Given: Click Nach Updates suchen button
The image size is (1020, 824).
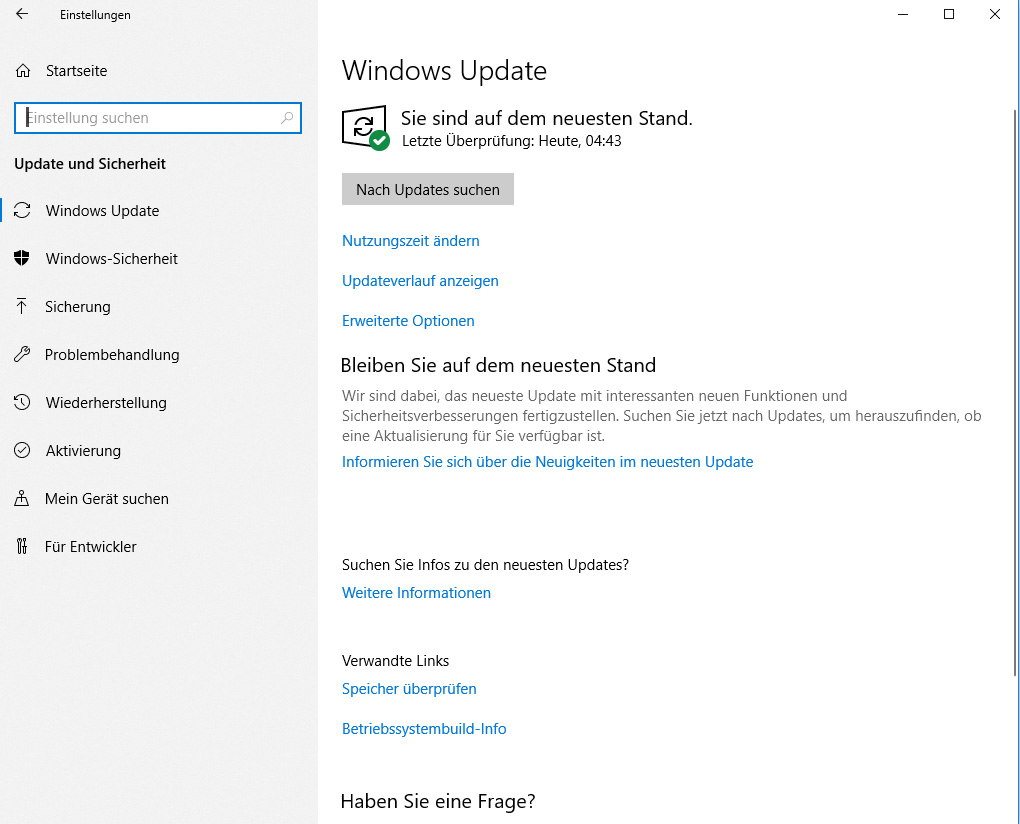Looking at the screenshot, I should pos(427,189).
